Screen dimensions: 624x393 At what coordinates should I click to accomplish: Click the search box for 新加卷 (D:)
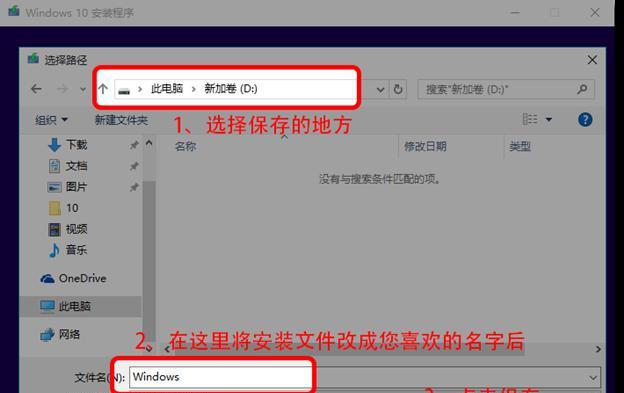tap(506, 89)
